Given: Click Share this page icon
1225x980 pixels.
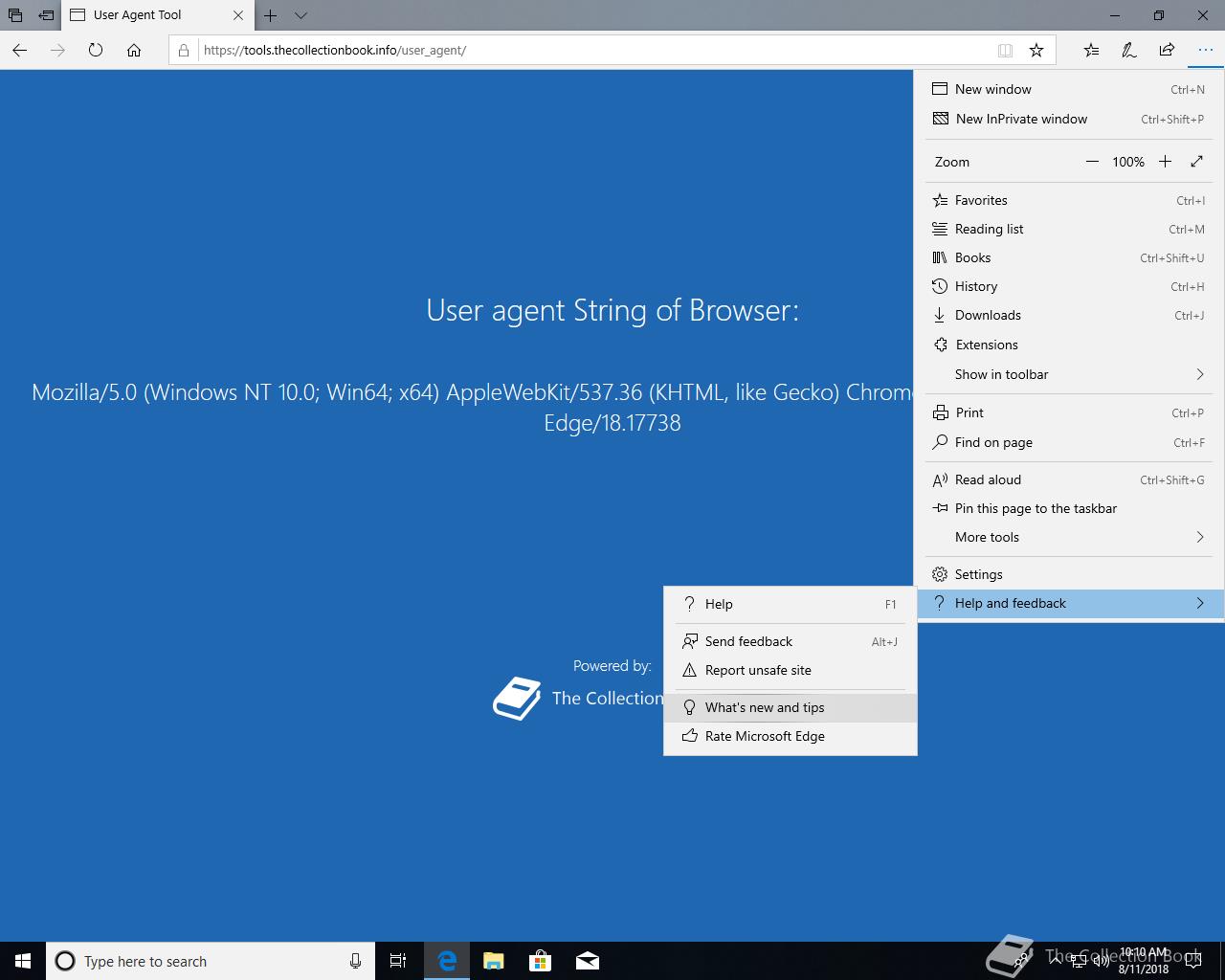Looking at the screenshot, I should click(x=1167, y=50).
